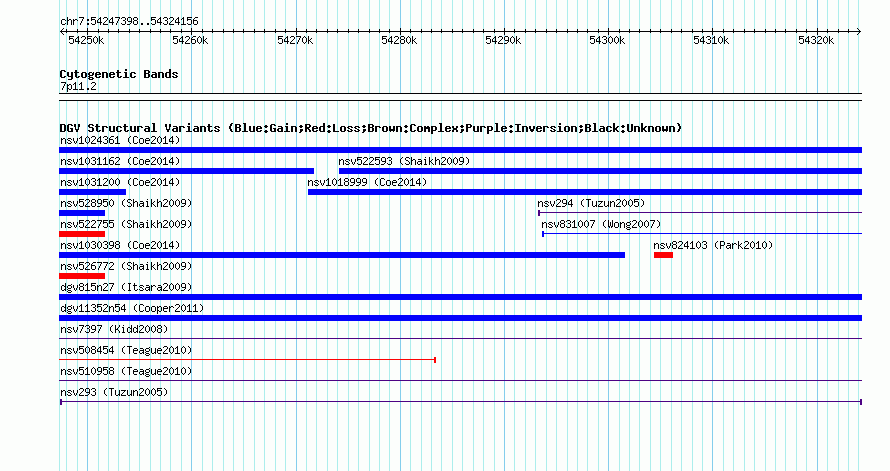Open nsv522755 (Shaikh2009) variant label
Viewport: 890px width, 471px height.
point(126,224)
